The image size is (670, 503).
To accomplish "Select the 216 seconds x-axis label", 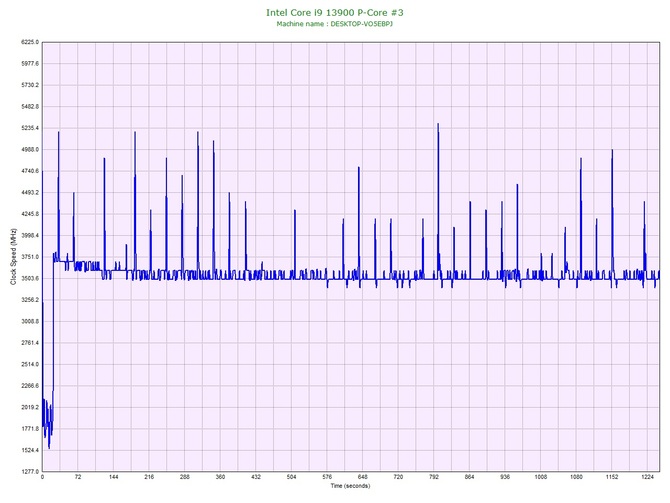I will click(x=149, y=477).
